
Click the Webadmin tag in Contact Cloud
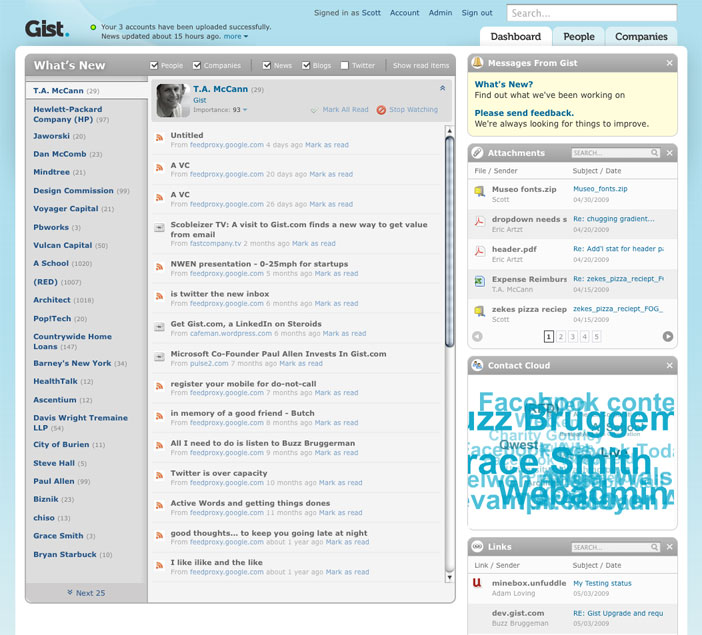[x=582, y=495]
